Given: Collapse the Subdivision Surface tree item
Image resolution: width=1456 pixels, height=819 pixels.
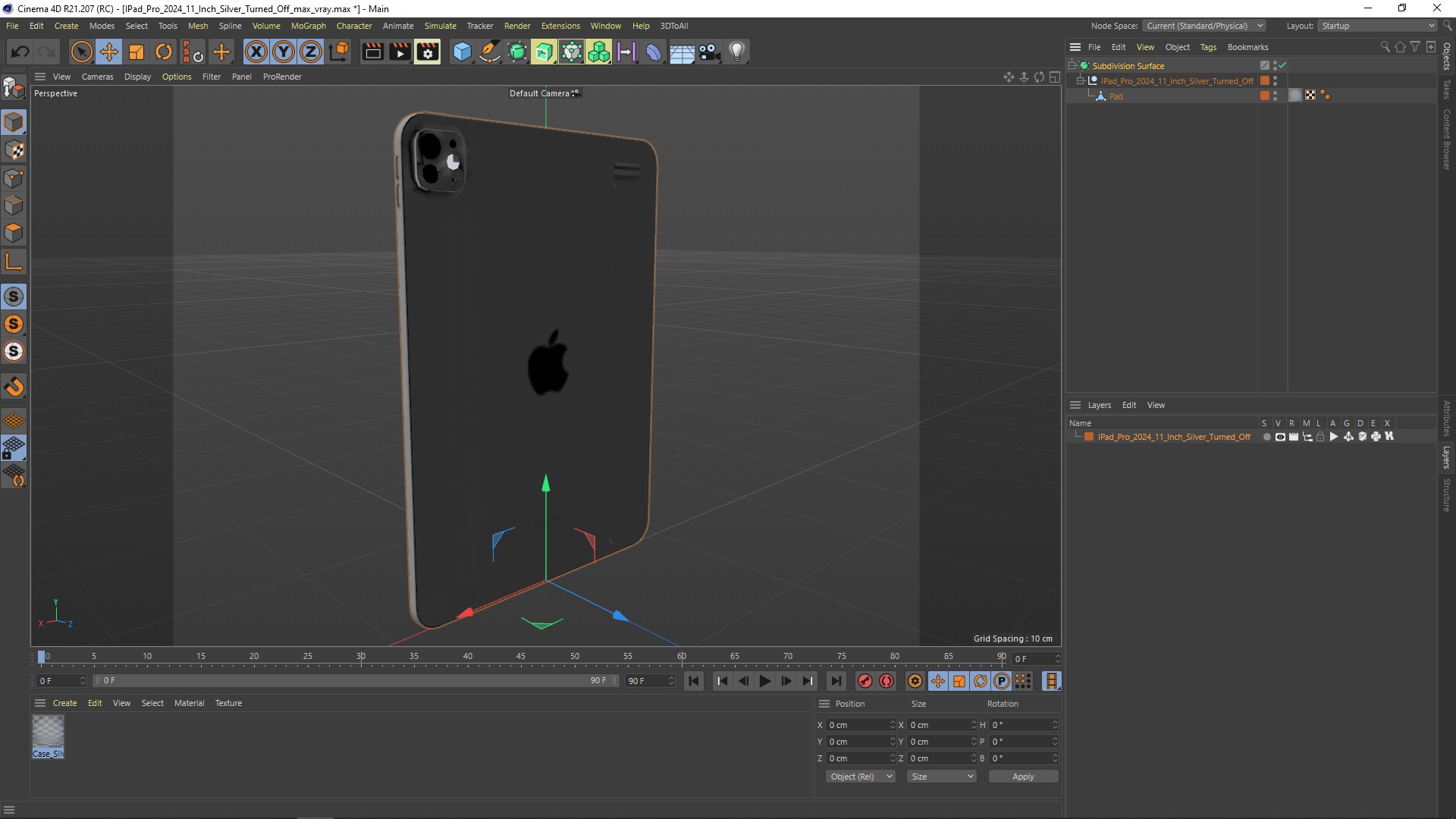Looking at the screenshot, I should click(x=1072, y=66).
